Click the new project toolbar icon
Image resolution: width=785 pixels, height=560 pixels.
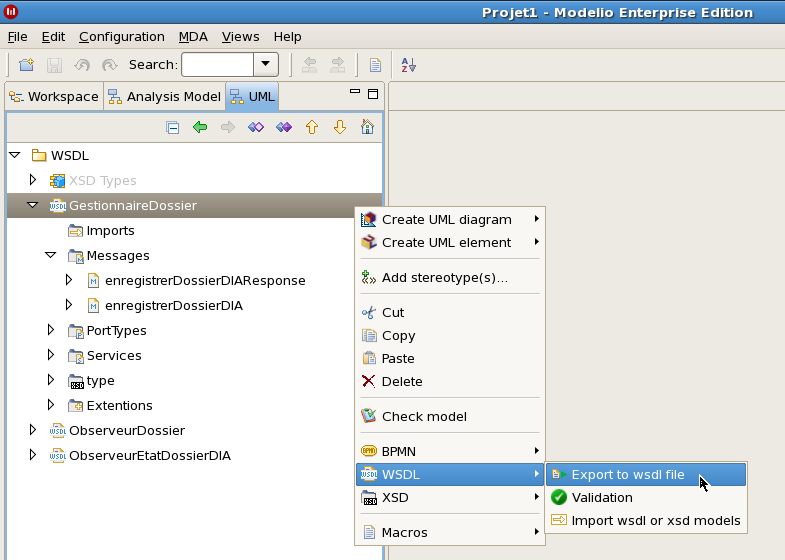point(26,65)
